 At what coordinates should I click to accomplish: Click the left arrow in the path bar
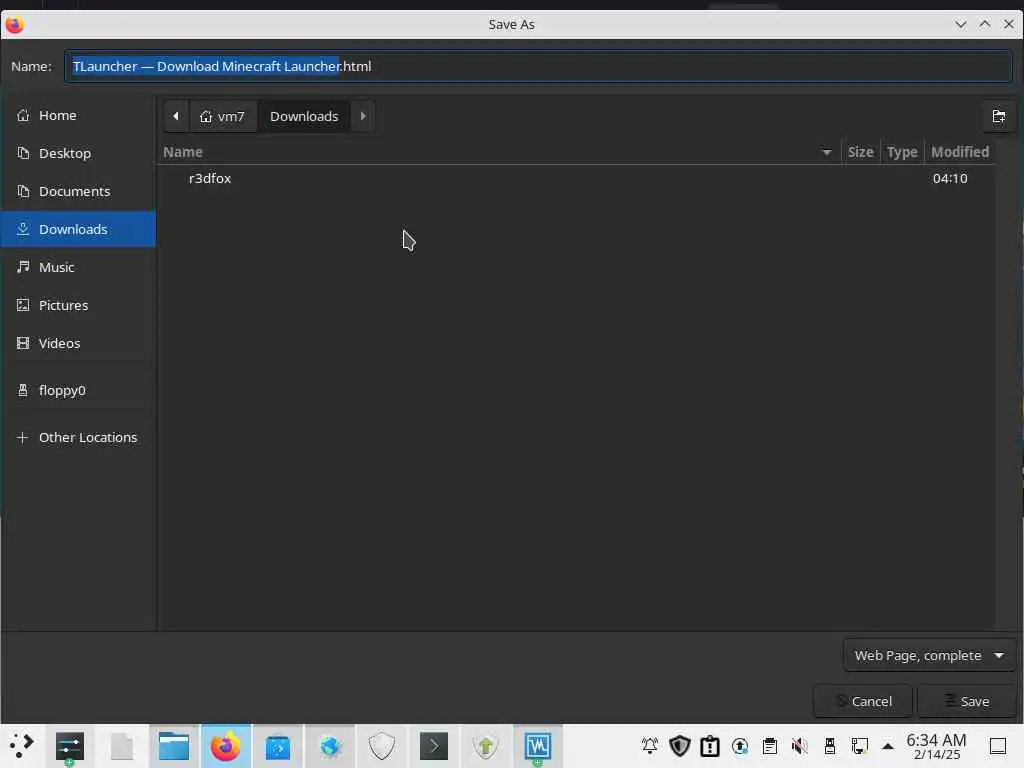pos(176,116)
